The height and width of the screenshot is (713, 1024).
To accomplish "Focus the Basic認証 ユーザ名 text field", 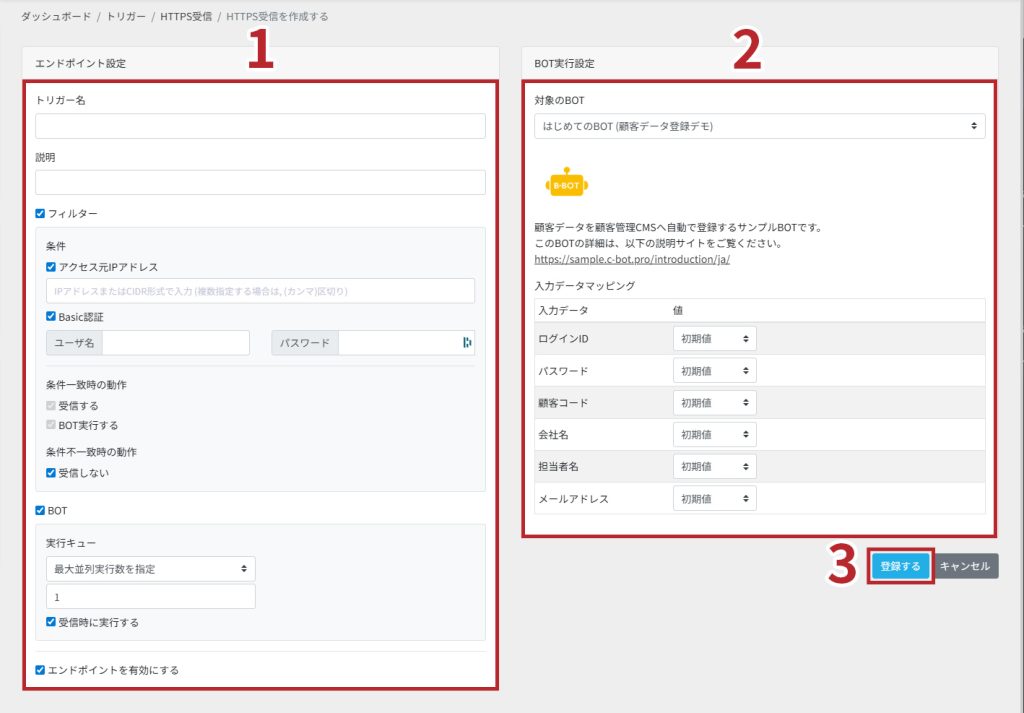I will pos(175,343).
